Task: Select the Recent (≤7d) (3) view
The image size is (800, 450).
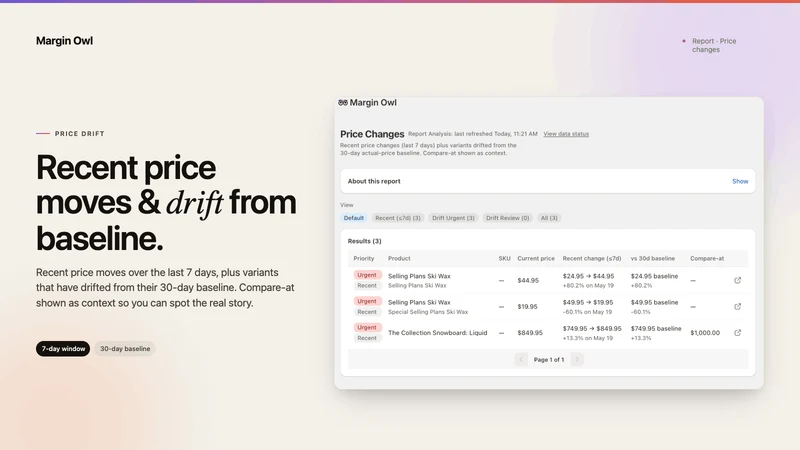Action: pyautogui.click(x=398, y=218)
